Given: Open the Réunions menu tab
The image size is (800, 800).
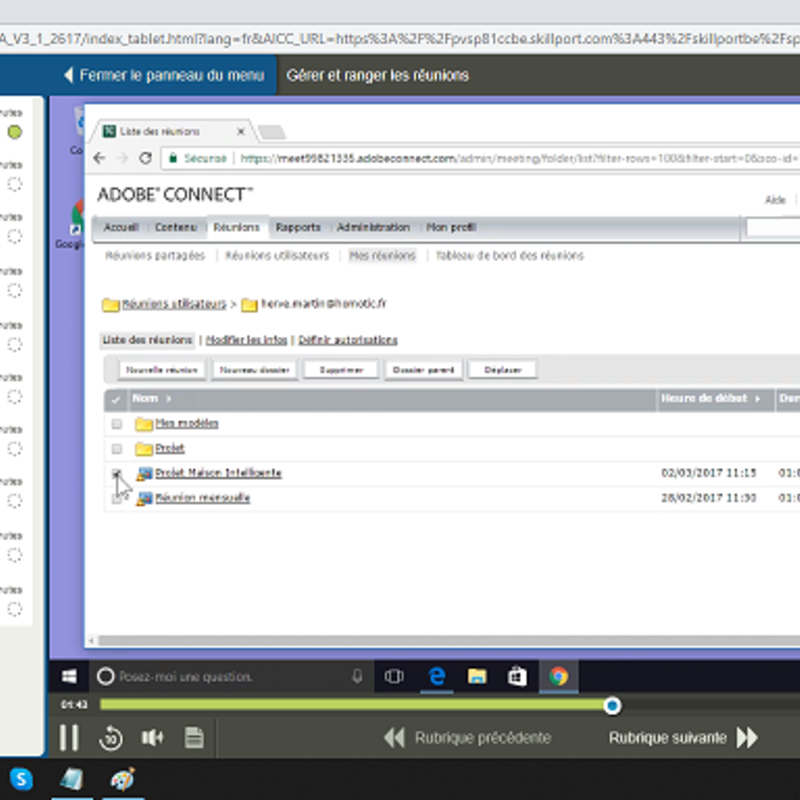Looking at the screenshot, I should tap(237, 227).
